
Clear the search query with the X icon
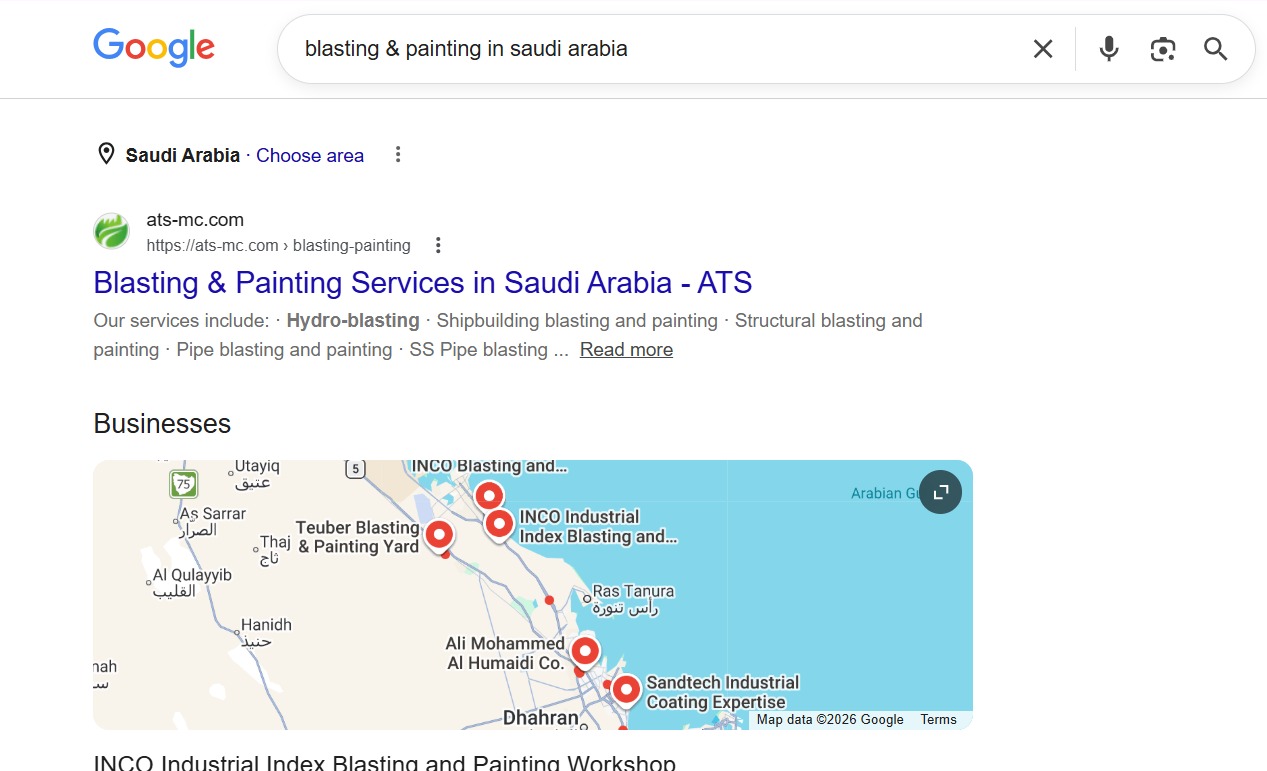pyautogui.click(x=1043, y=49)
